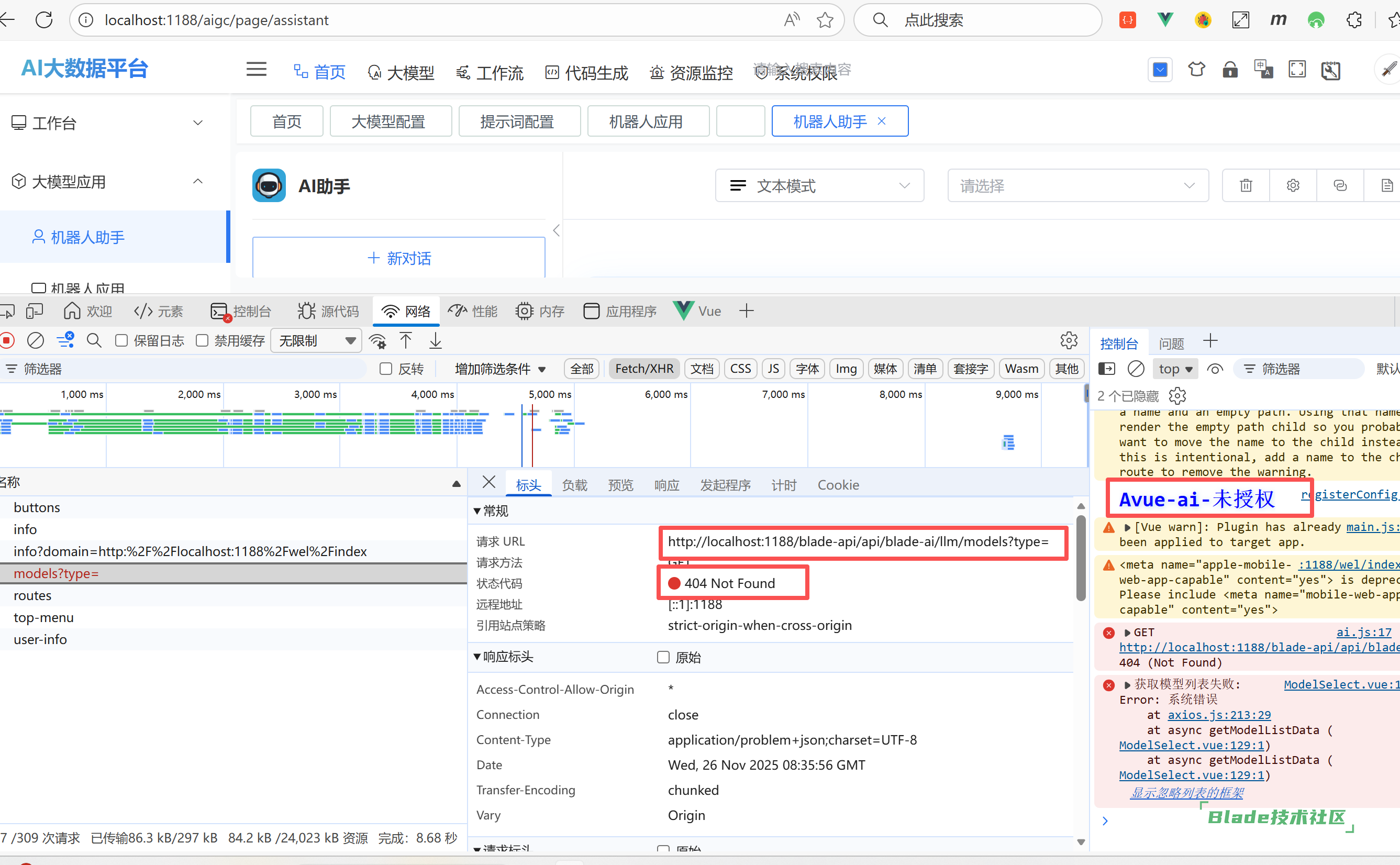Open the gear settings icon beside the trash
Image resolution: width=1400 pixels, height=865 pixels.
tap(1293, 186)
